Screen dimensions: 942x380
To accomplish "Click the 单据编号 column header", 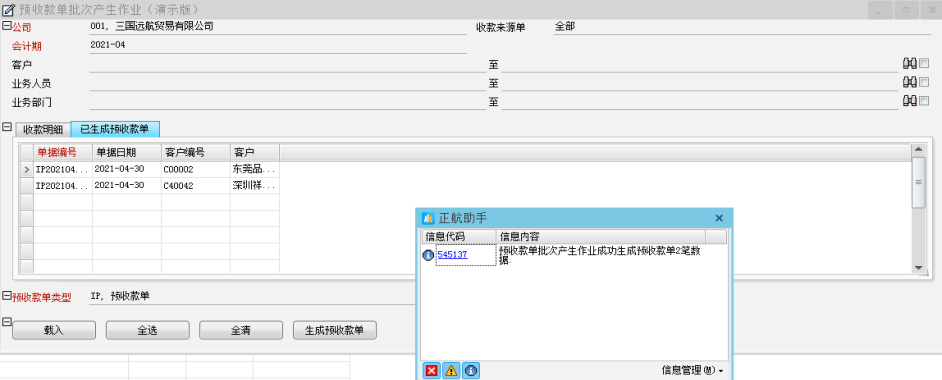I will [x=63, y=152].
